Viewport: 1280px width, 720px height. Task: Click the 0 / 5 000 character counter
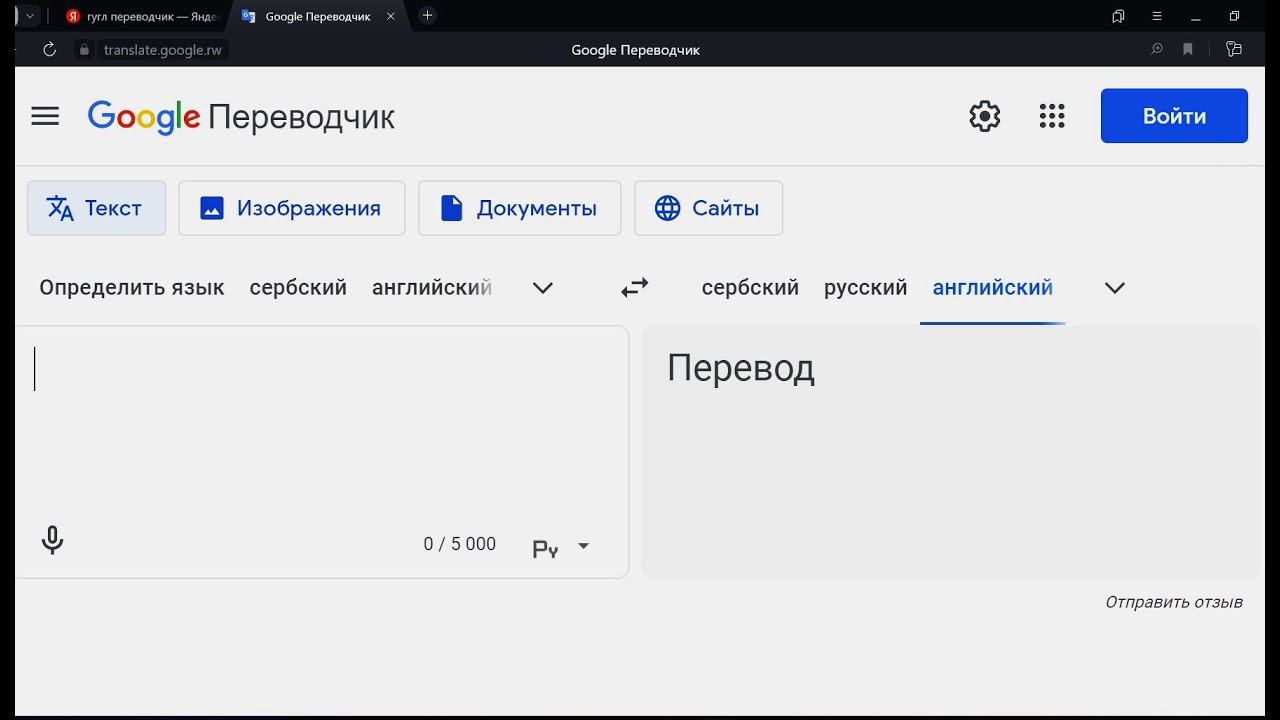tap(460, 544)
